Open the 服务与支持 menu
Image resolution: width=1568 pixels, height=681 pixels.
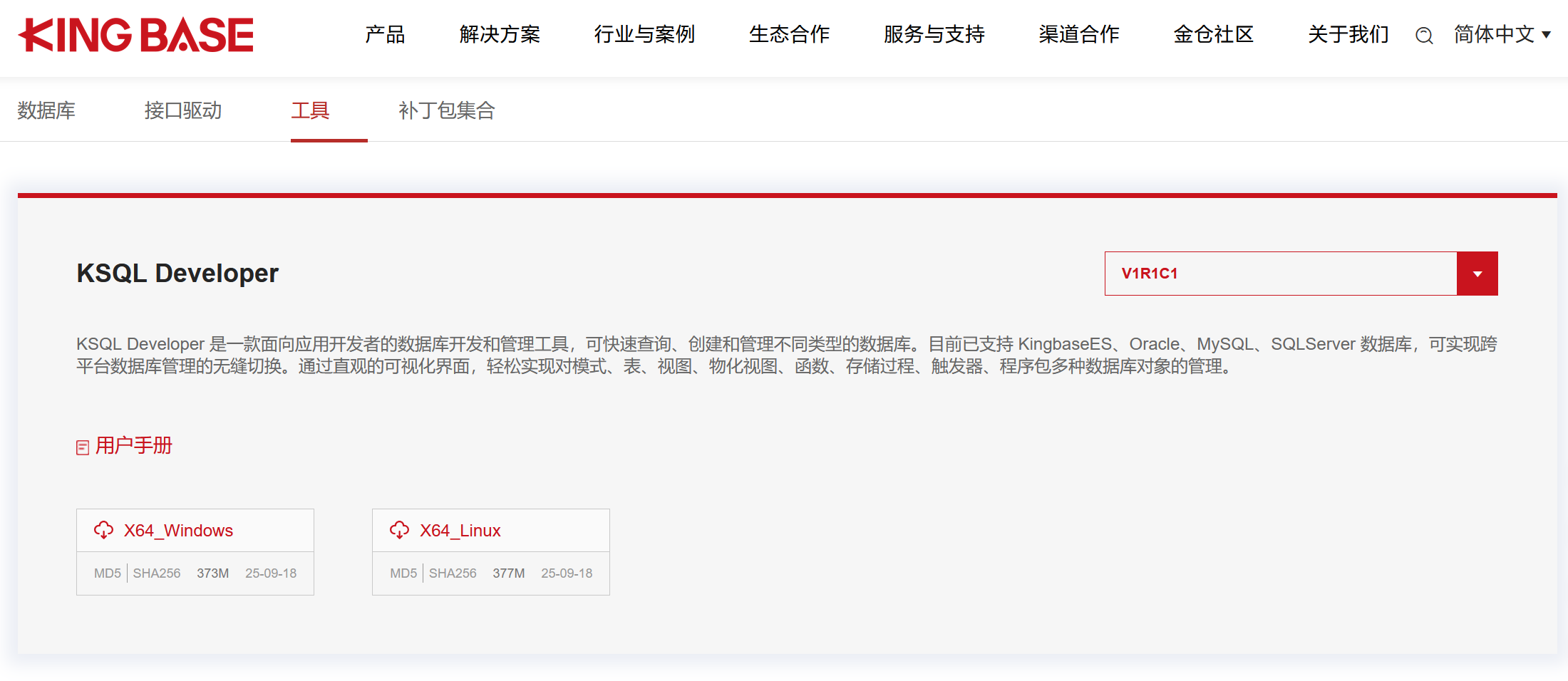(933, 34)
